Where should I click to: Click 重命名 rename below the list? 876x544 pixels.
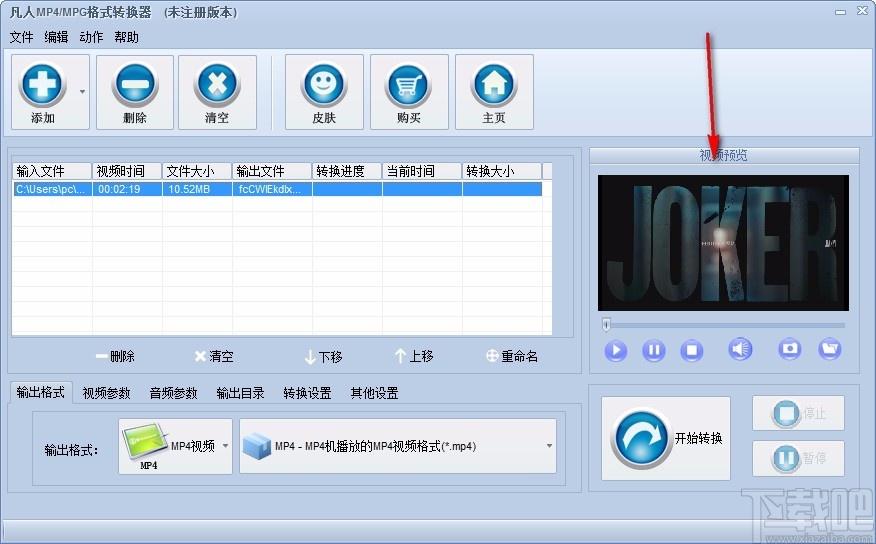pos(512,356)
